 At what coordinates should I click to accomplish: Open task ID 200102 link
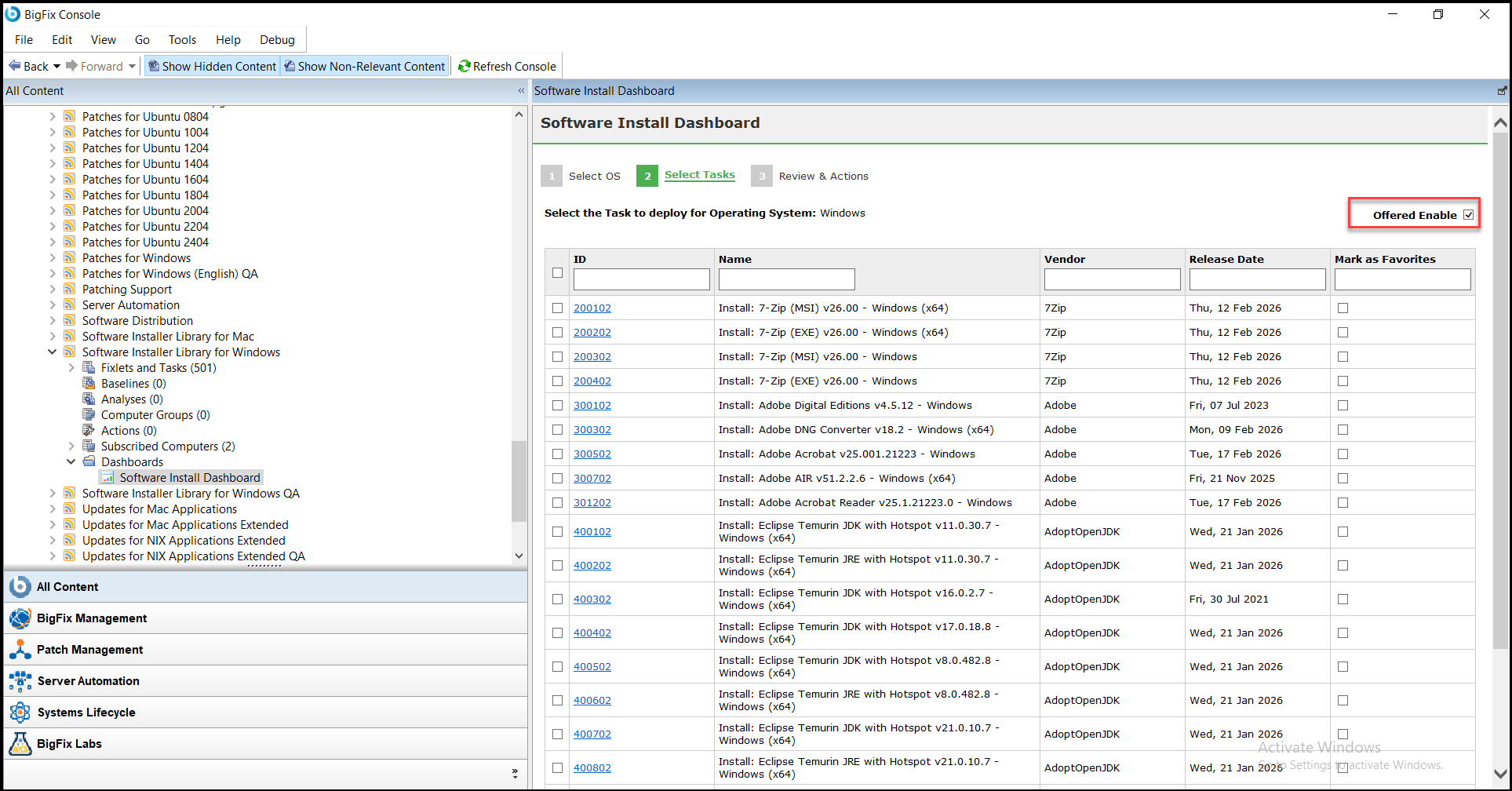tap(592, 308)
